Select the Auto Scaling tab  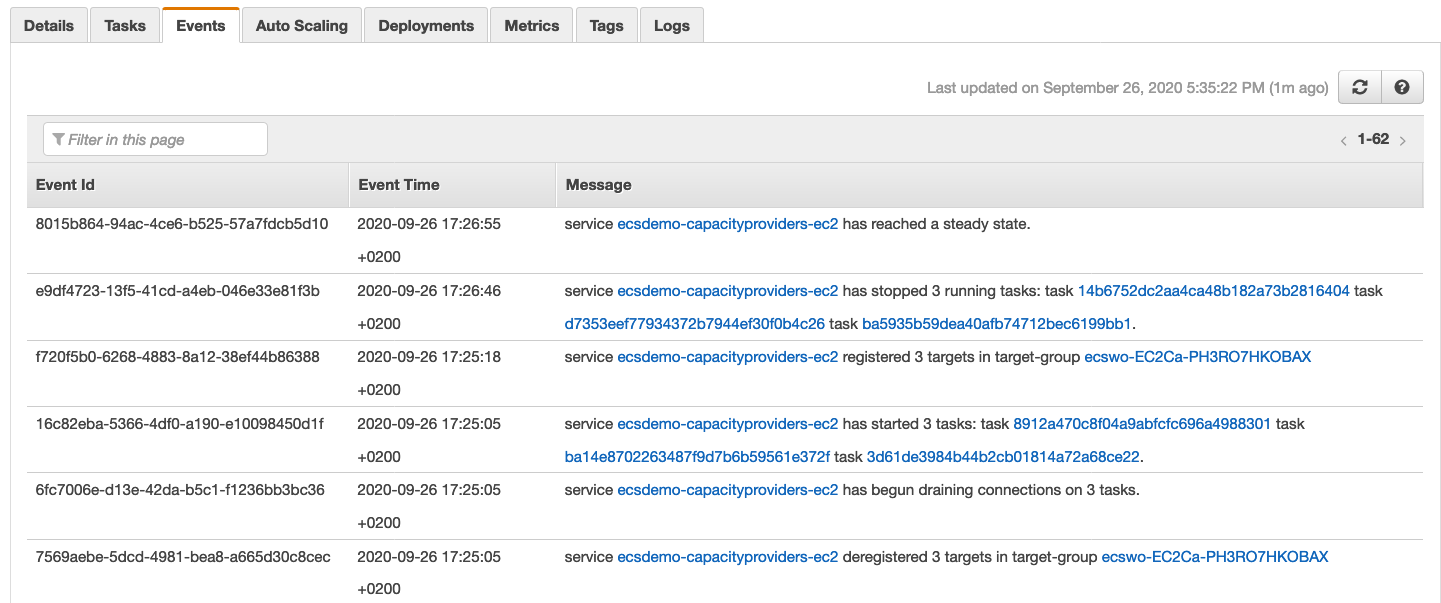301,26
